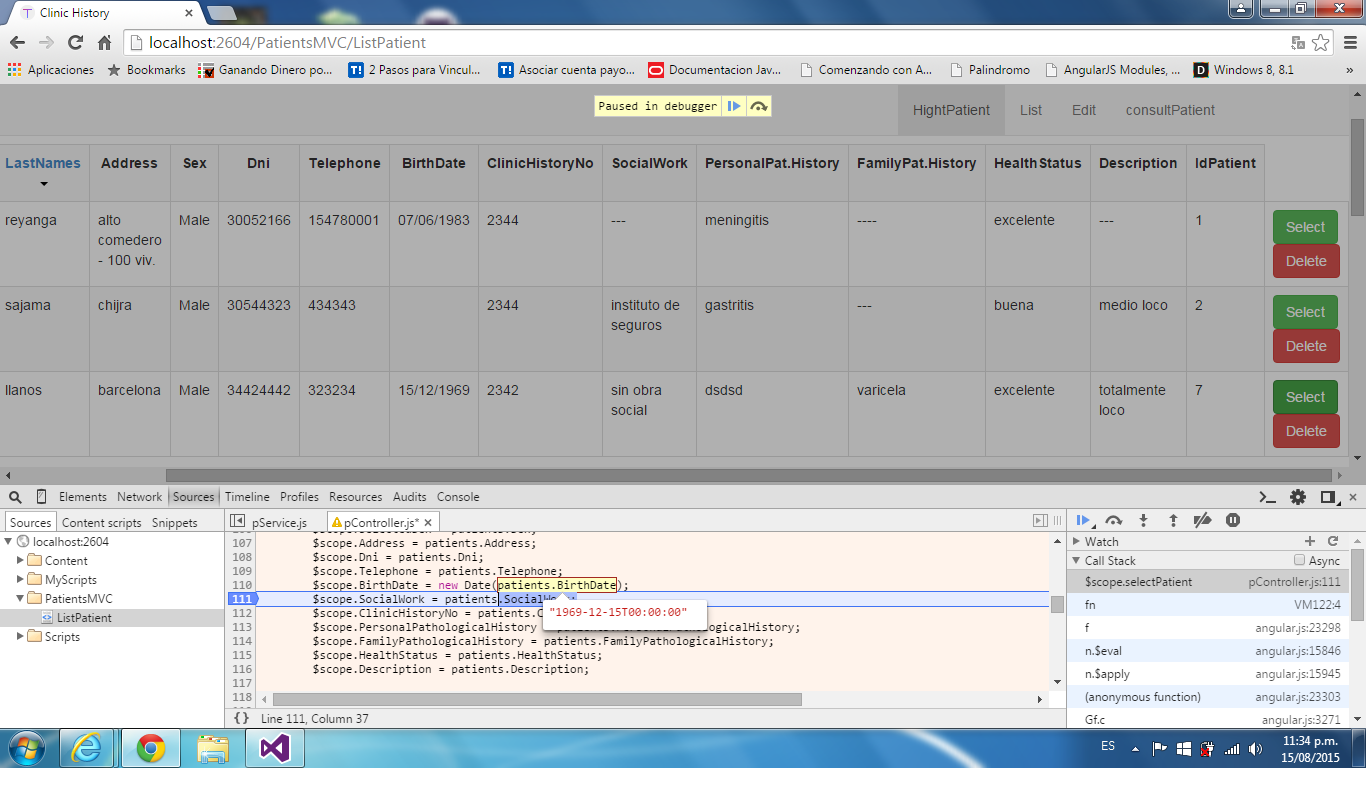Viewport: 1366px width, 800px height.
Task: Show the console drawer icon
Action: pyautogui.click(x=1268, y=497)
